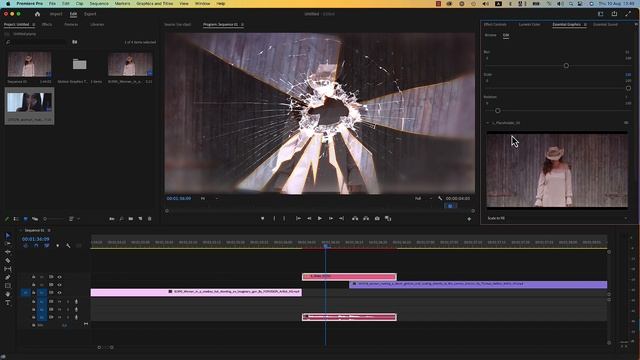Viewport: 640px width, 360px height.
Task: Step back one frame
Action: point(309,218)
